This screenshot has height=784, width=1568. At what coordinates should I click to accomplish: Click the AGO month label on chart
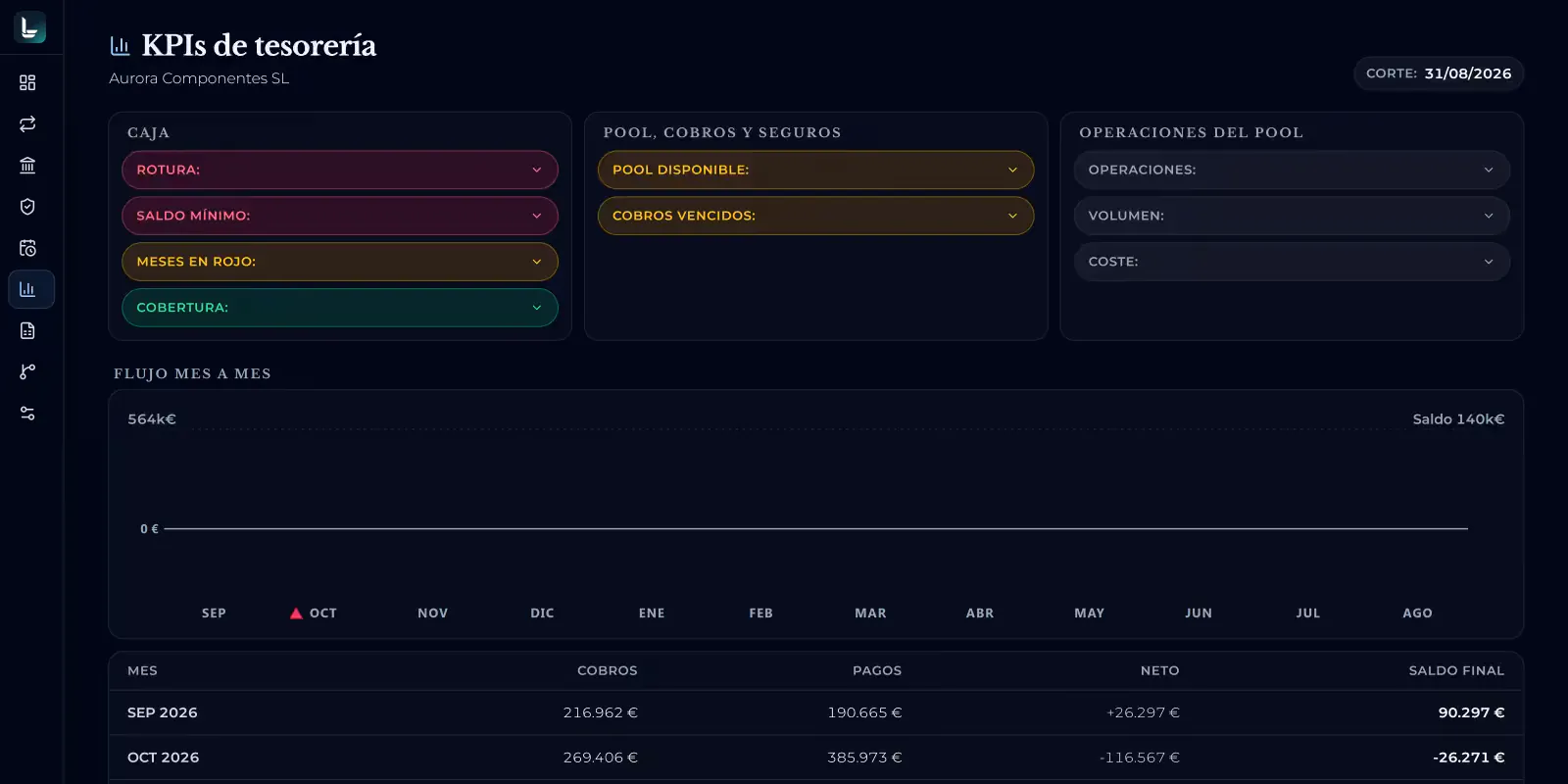pyautogui.click(x=1417, y=613)
